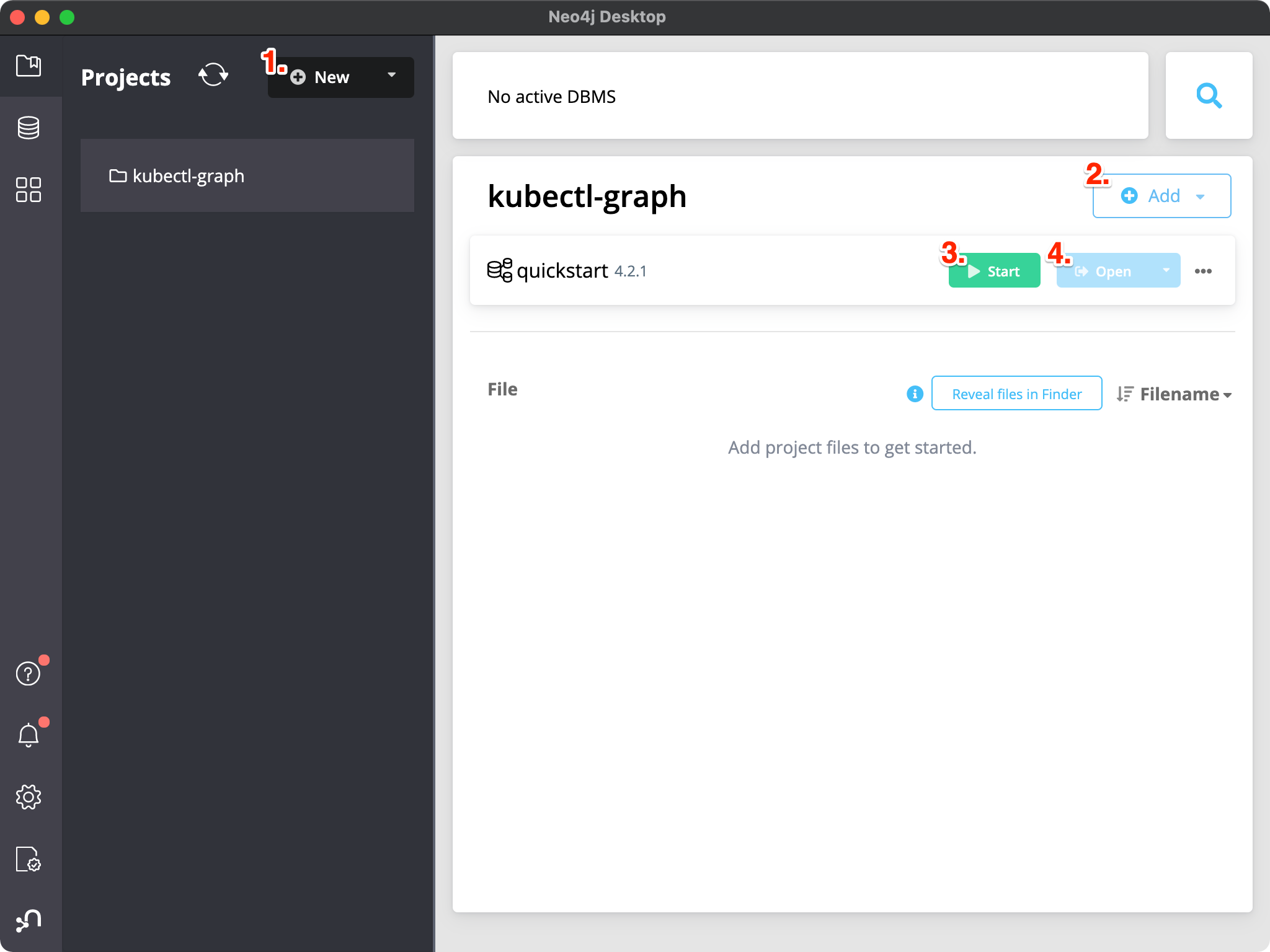Viewport: 1270px width, 952px height.
Task: Open quickstart more options menu
Action: tap(1203, 271)
